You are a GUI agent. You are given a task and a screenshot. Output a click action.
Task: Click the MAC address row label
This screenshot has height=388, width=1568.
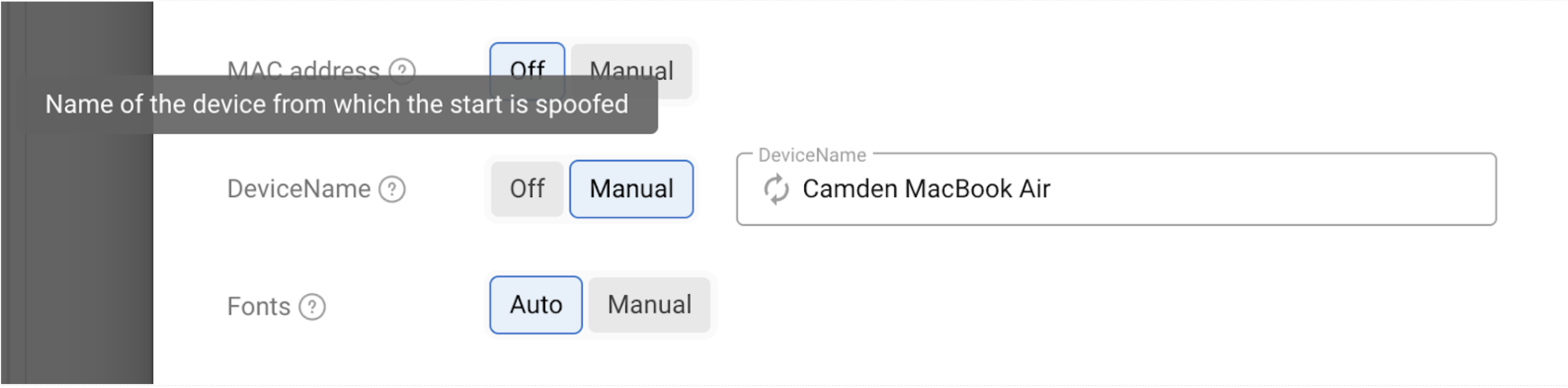[x=303, y=67]
